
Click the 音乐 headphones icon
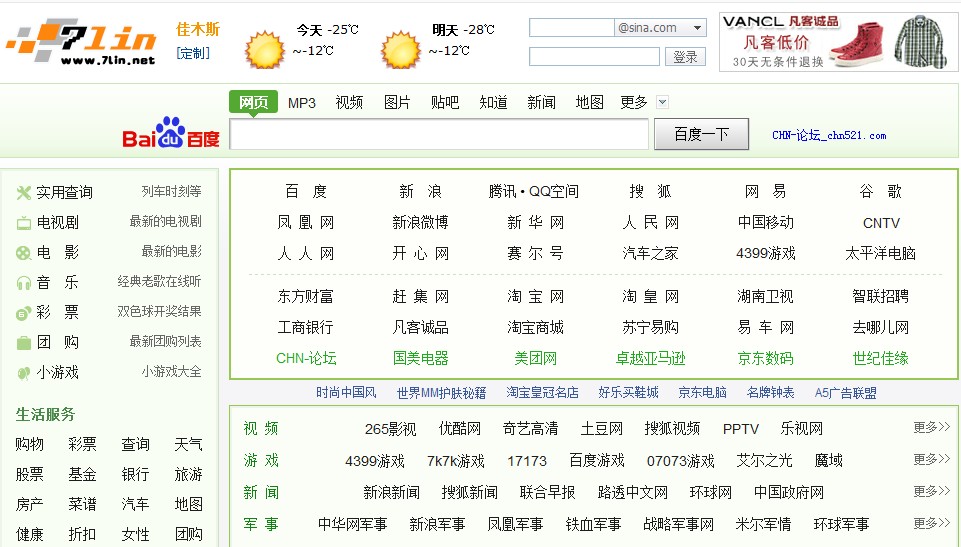pos(23,283)
